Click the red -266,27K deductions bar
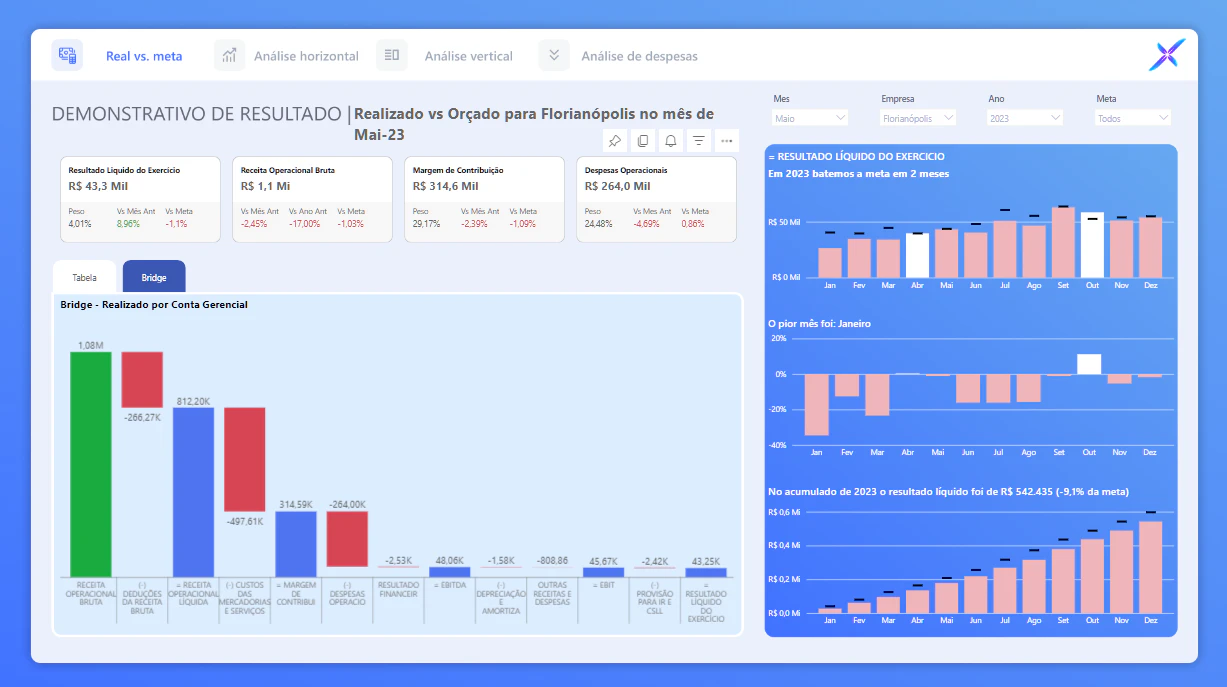 point(142,380)
